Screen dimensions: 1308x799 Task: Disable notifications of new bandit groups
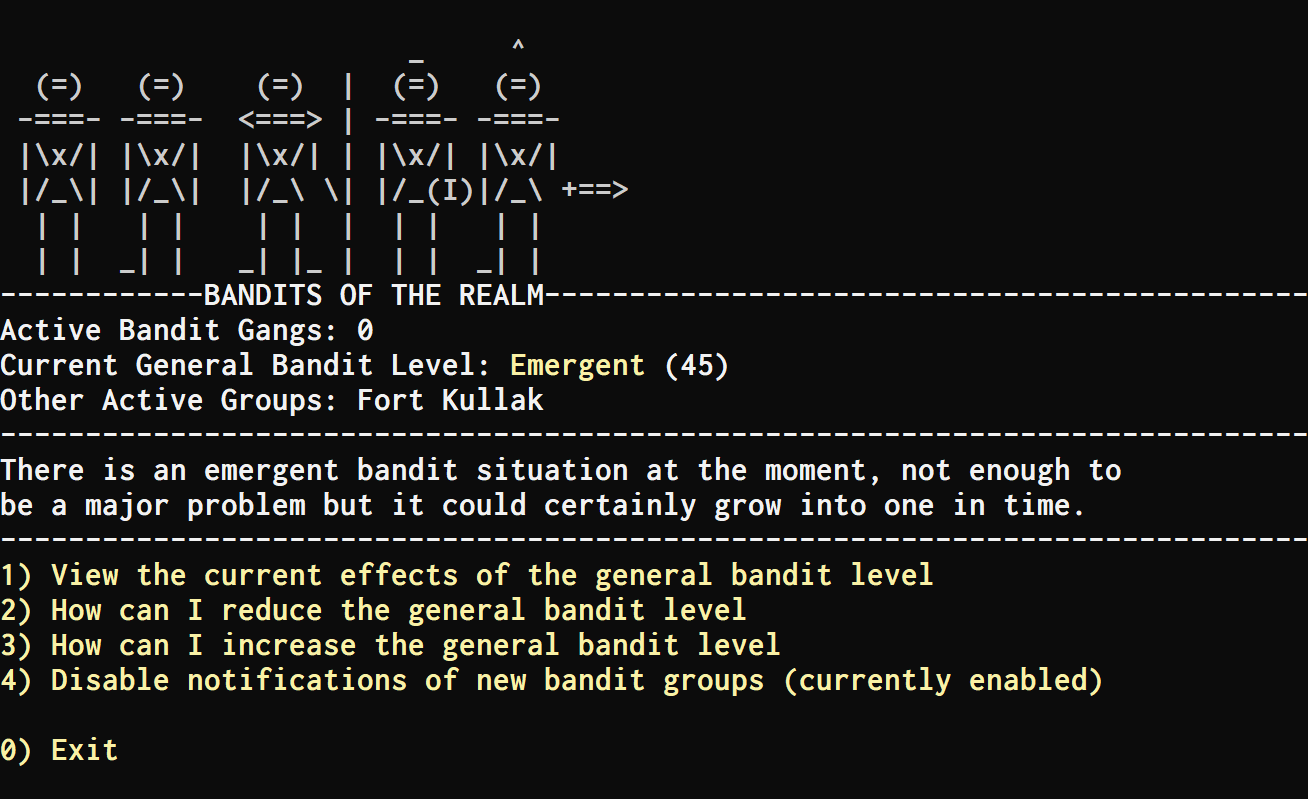(x=552, y=681)
